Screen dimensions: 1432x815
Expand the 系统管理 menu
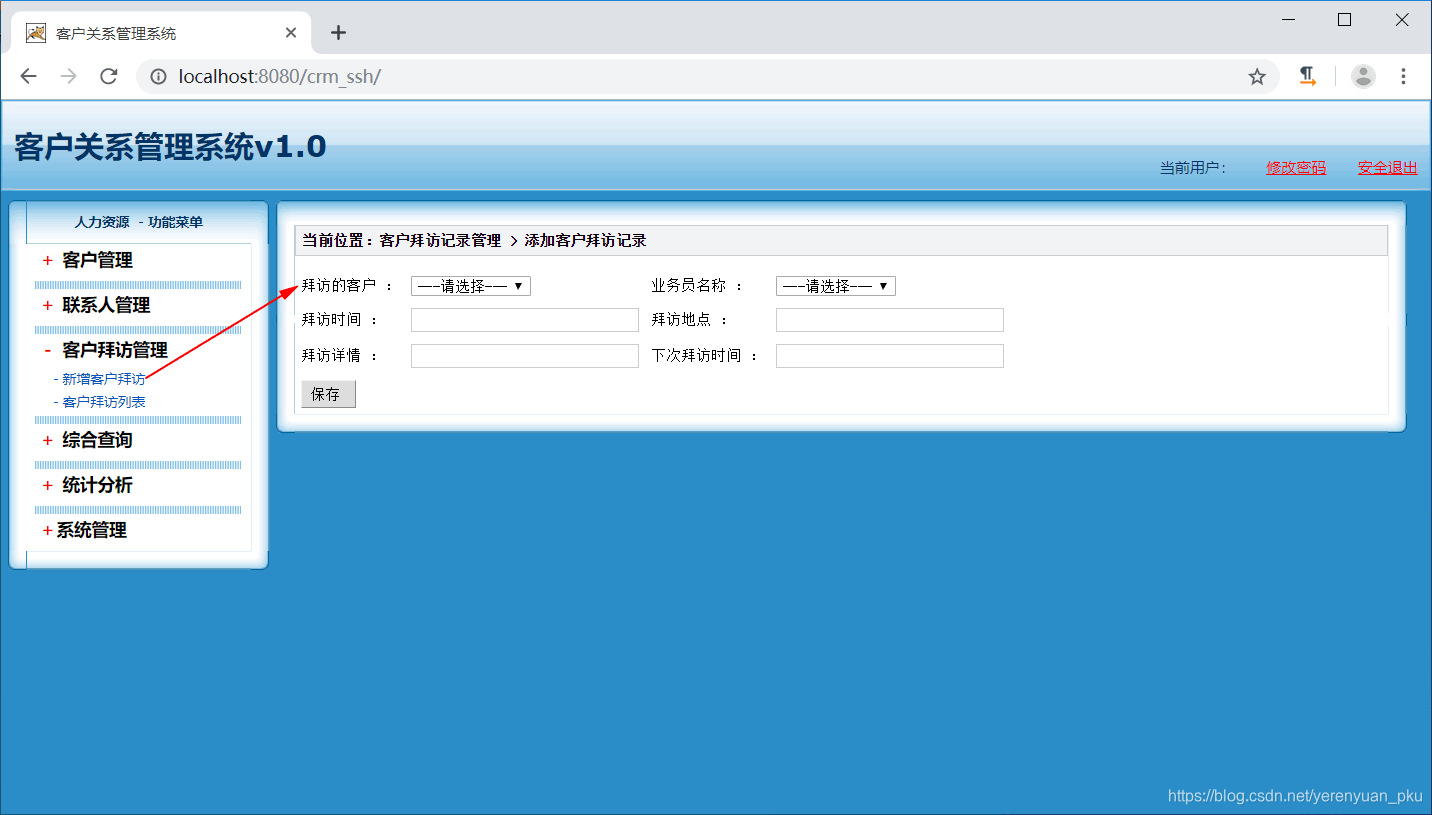91,530
